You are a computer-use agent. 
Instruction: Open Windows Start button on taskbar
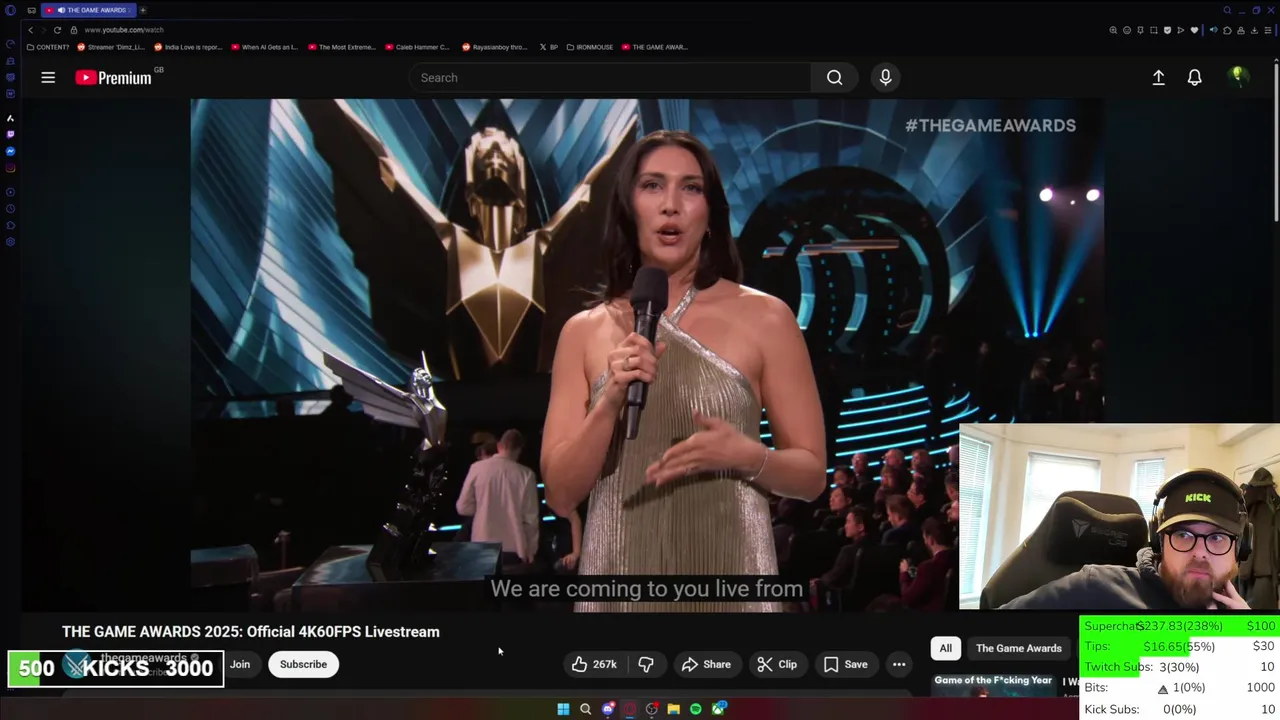pos(563,709)
